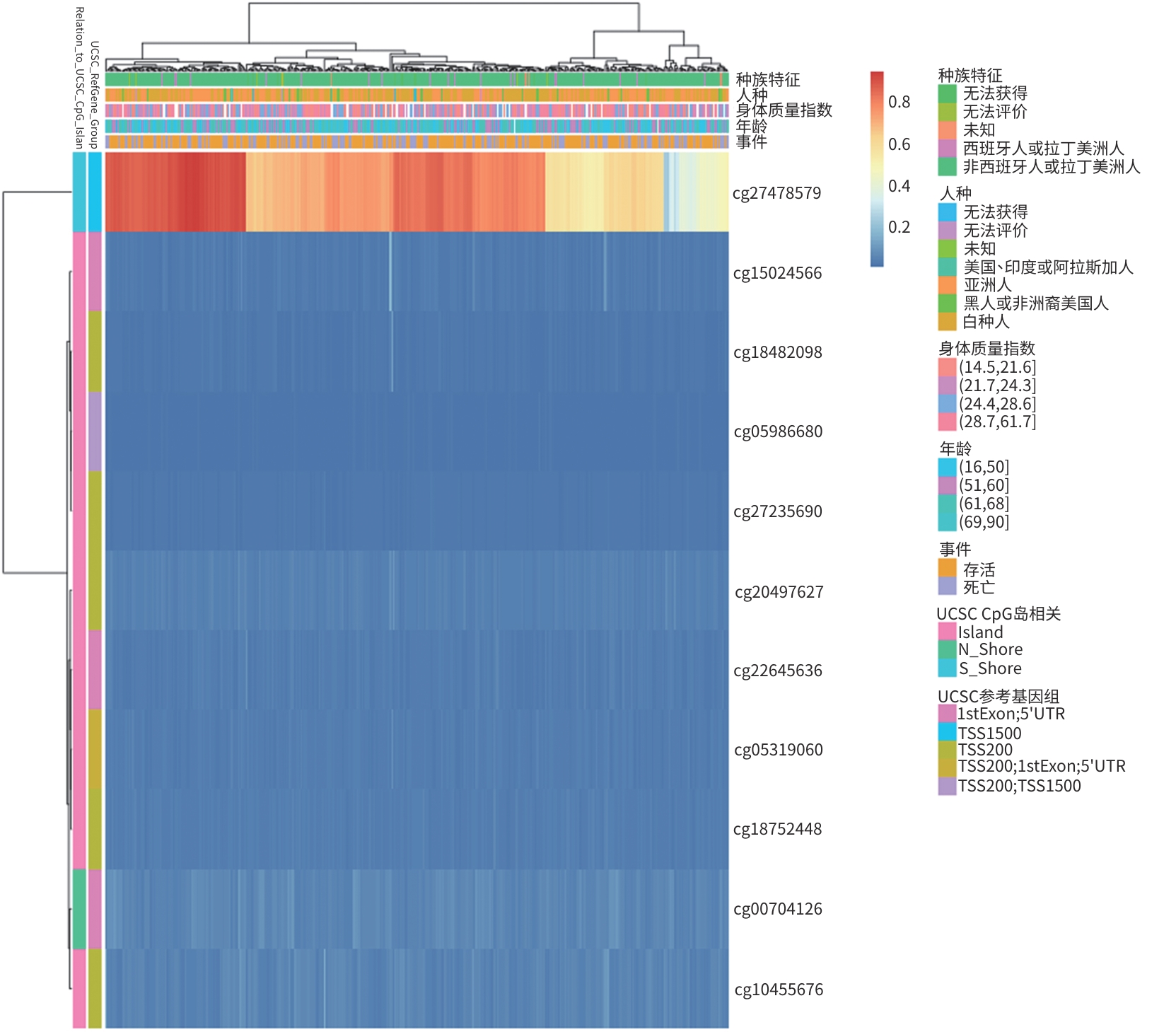The image size is (1176, 1032).
Task: Click the S_Shore cyan legend swatch
Action: coord(947,668)
